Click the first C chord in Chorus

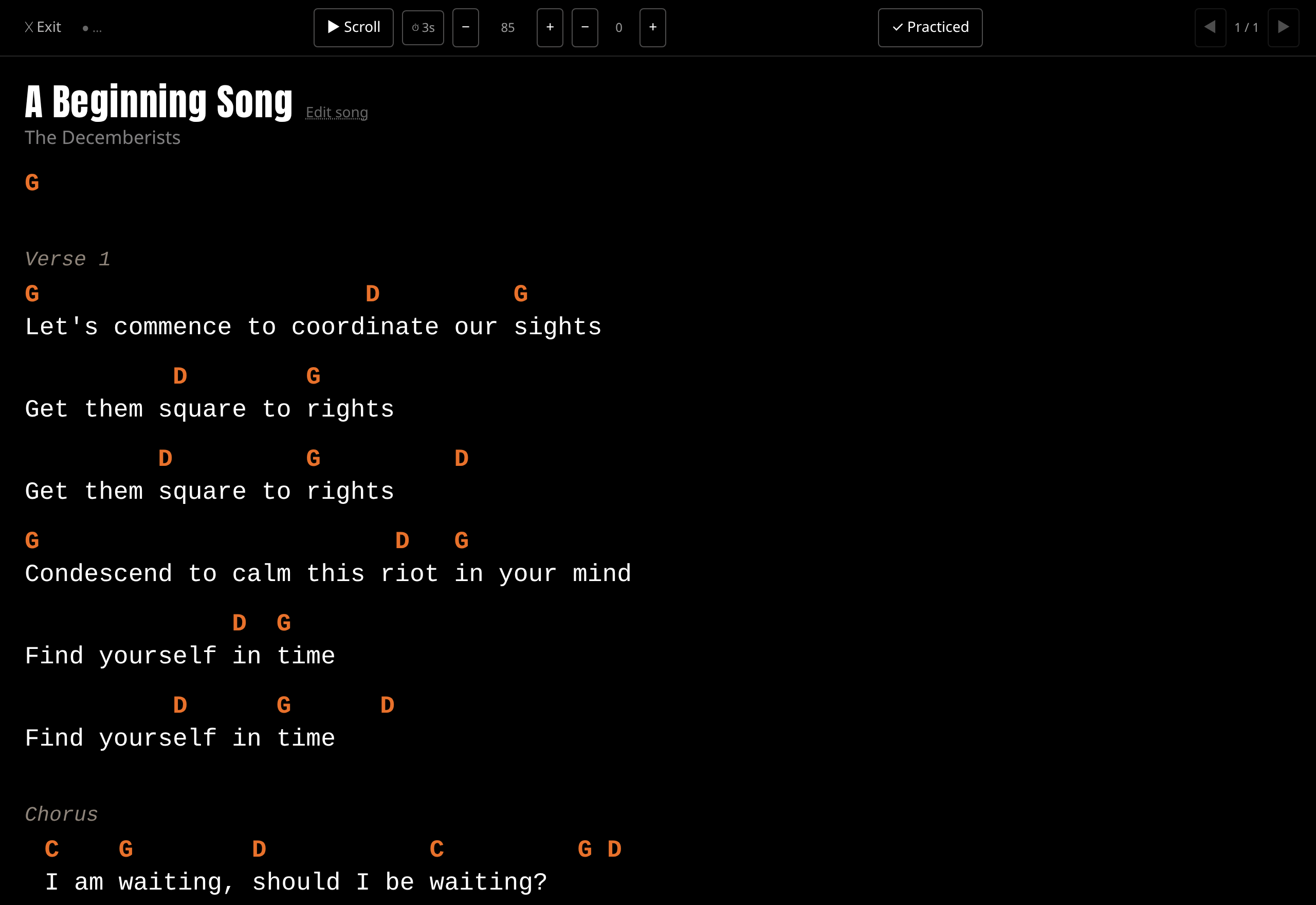[52, 849]
